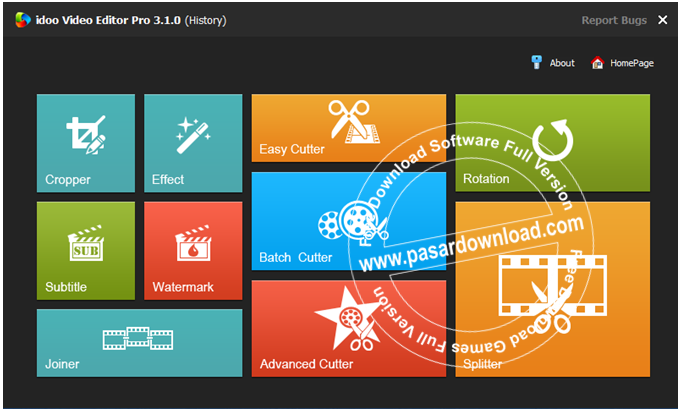Image resolution: width=681 pixels, height=411 pixels.
Task: Click the idoo app logo icon
Action: (23, 20)
